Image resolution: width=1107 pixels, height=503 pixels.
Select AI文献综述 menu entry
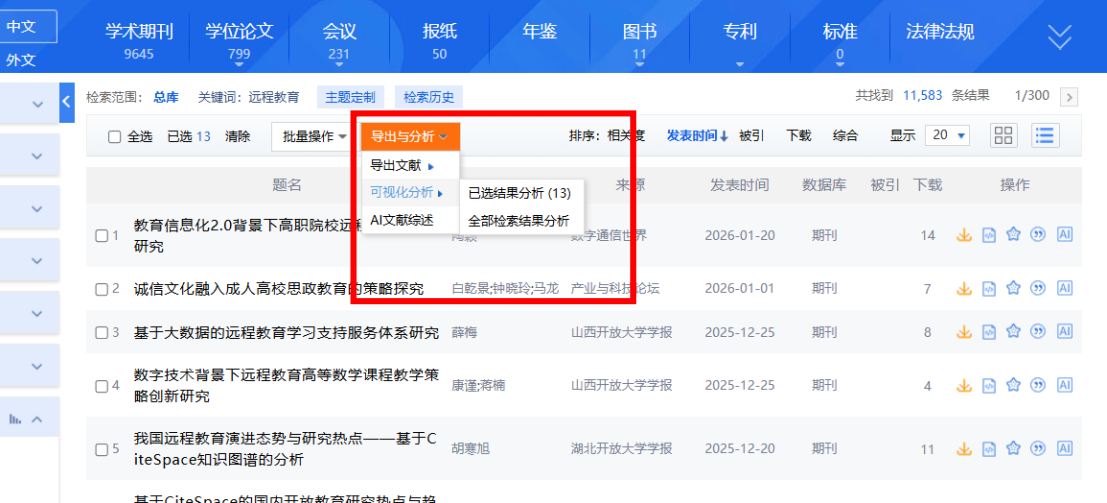(x=401, y=220)
